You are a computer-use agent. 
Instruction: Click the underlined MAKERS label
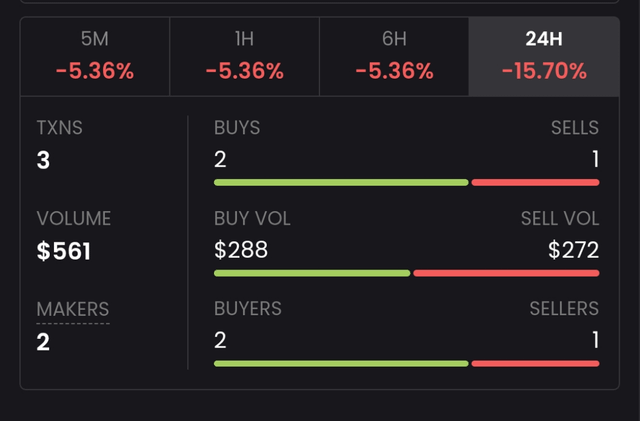pos(73,309)
